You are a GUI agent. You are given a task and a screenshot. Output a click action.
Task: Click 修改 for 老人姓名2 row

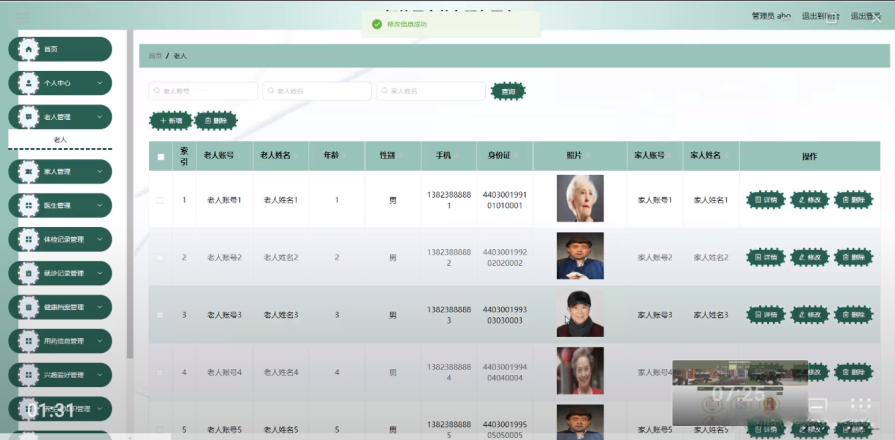pos(809,257)
